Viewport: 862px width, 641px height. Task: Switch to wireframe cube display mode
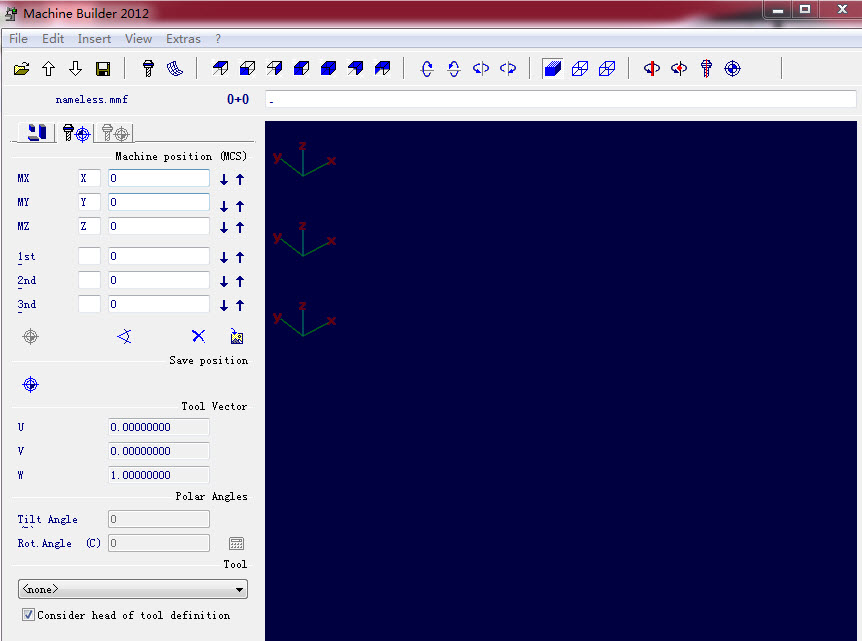(x=580, y=69)
